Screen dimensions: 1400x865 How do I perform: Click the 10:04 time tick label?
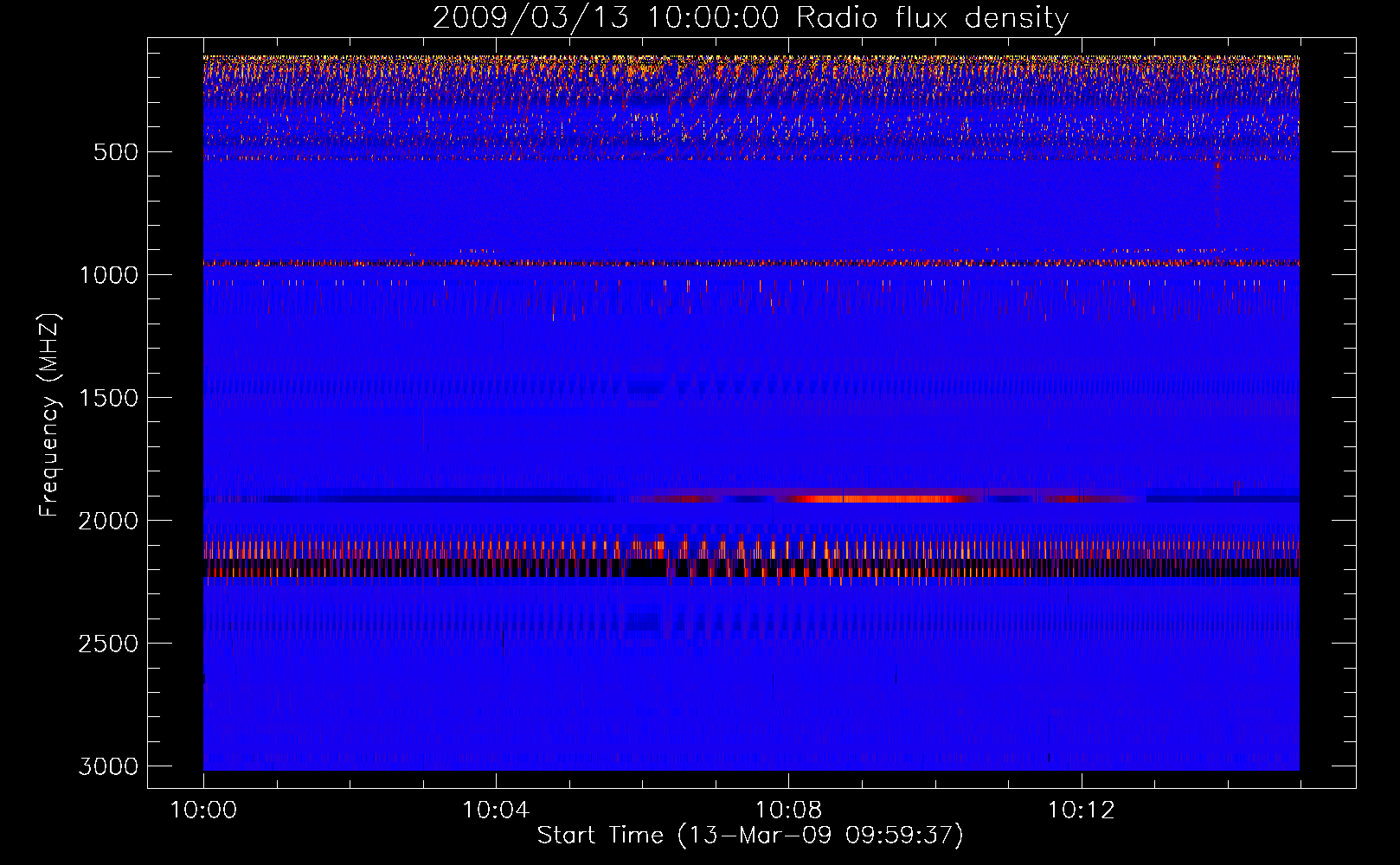pyautogui.click(x=496, y=811)
